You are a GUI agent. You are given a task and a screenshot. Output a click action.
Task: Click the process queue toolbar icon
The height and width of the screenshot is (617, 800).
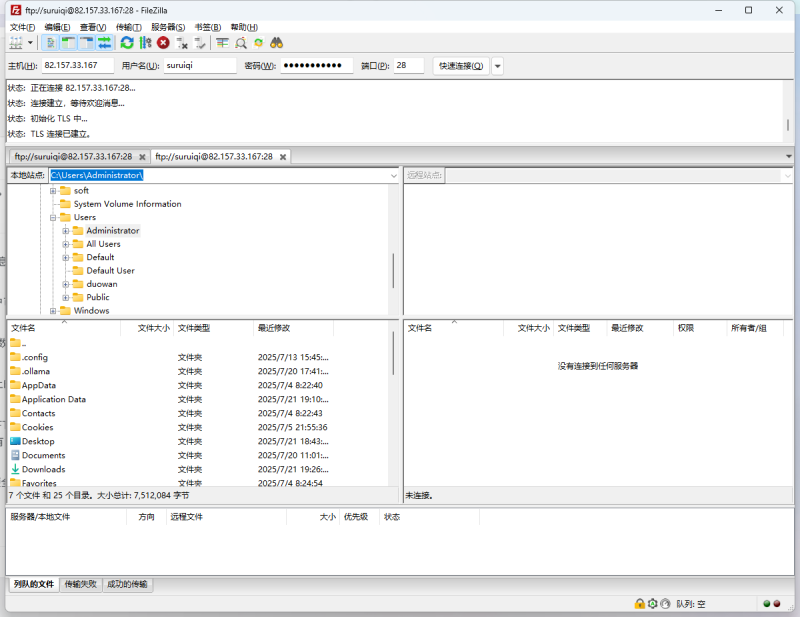[145, 43]
